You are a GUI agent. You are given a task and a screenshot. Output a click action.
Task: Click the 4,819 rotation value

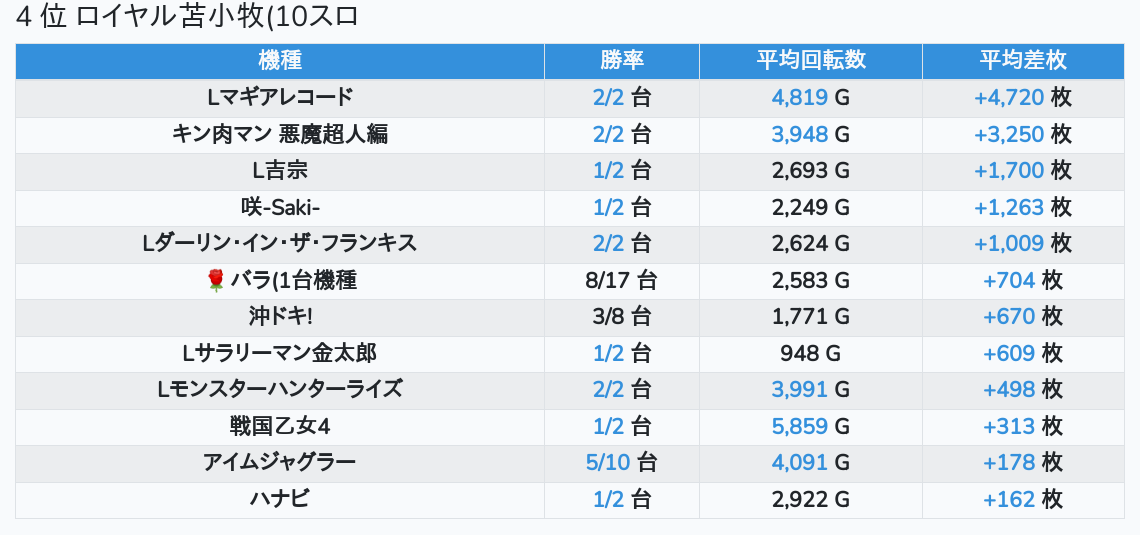799,97
